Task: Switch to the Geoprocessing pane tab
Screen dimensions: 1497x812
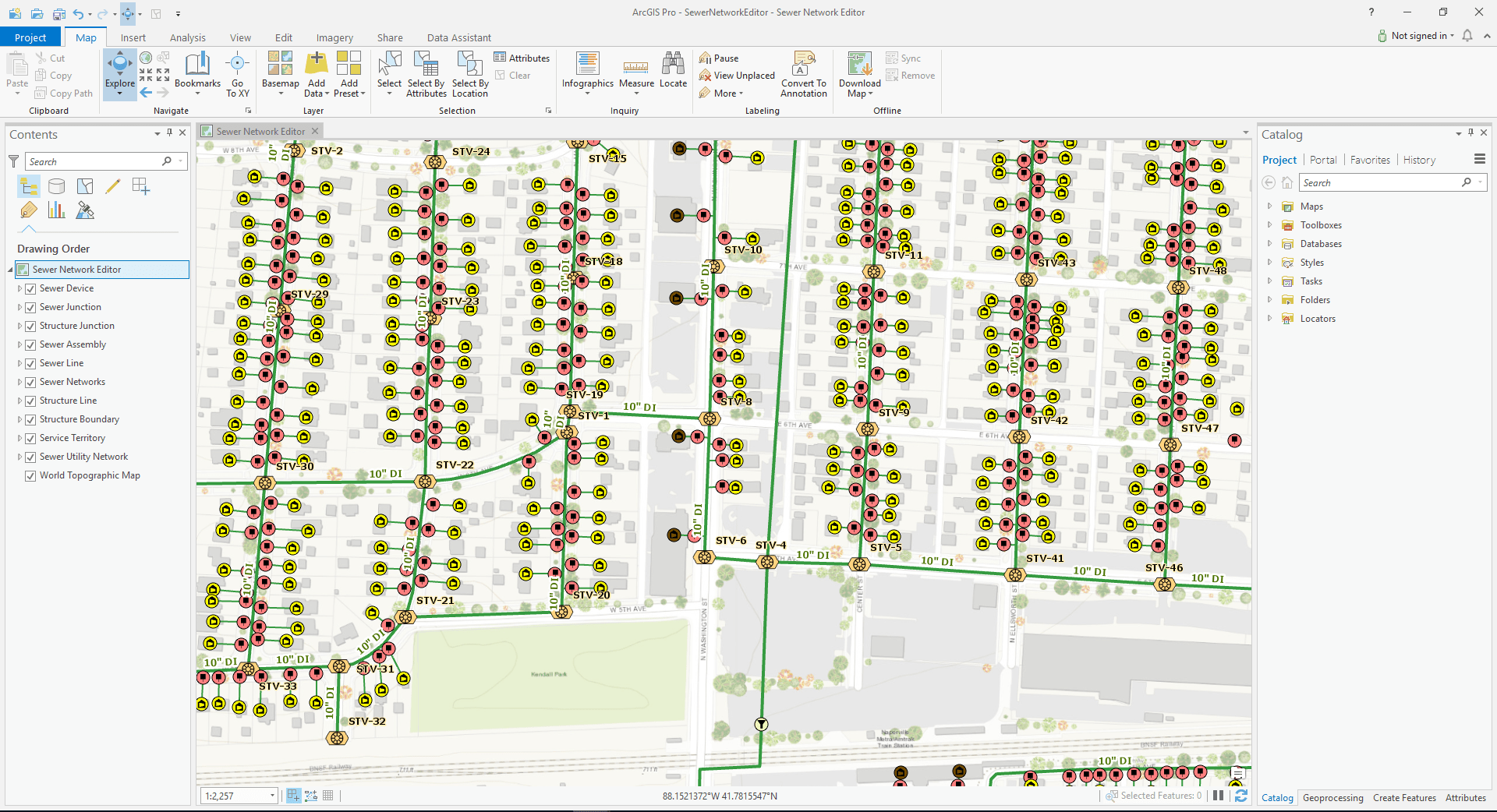Action: pos(1333,798)
